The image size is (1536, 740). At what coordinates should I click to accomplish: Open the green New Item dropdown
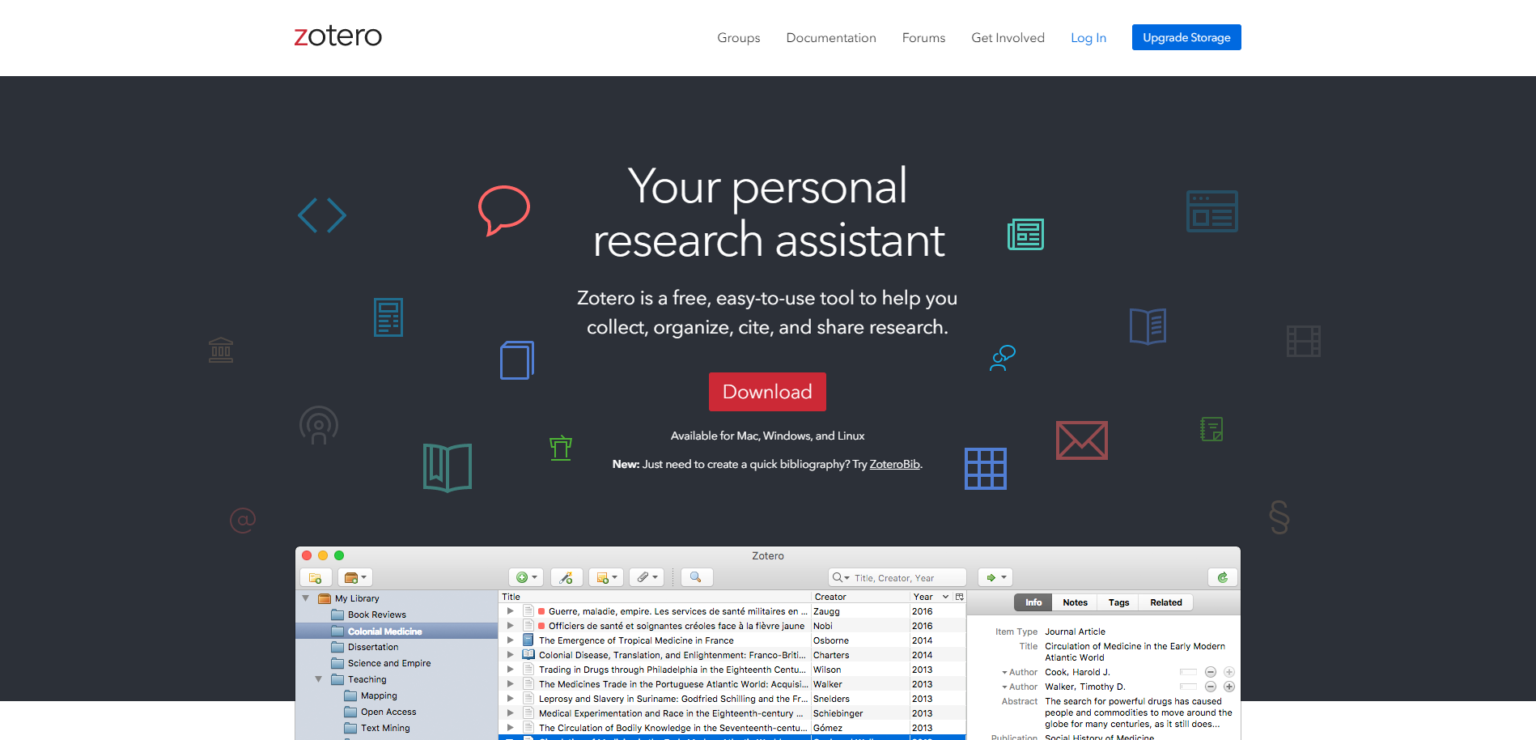point(526,577)
